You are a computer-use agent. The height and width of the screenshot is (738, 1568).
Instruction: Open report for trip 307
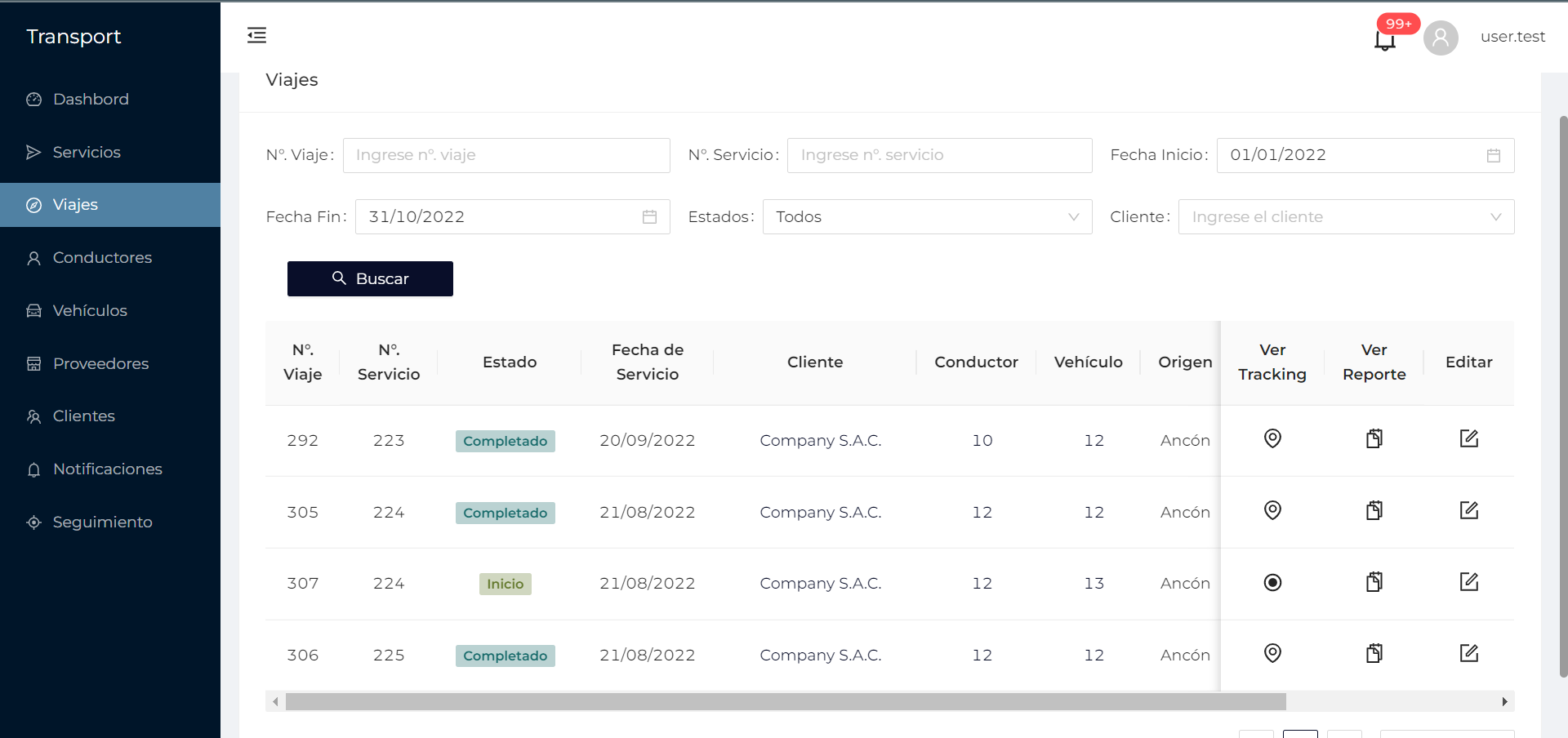(1374, 582)
